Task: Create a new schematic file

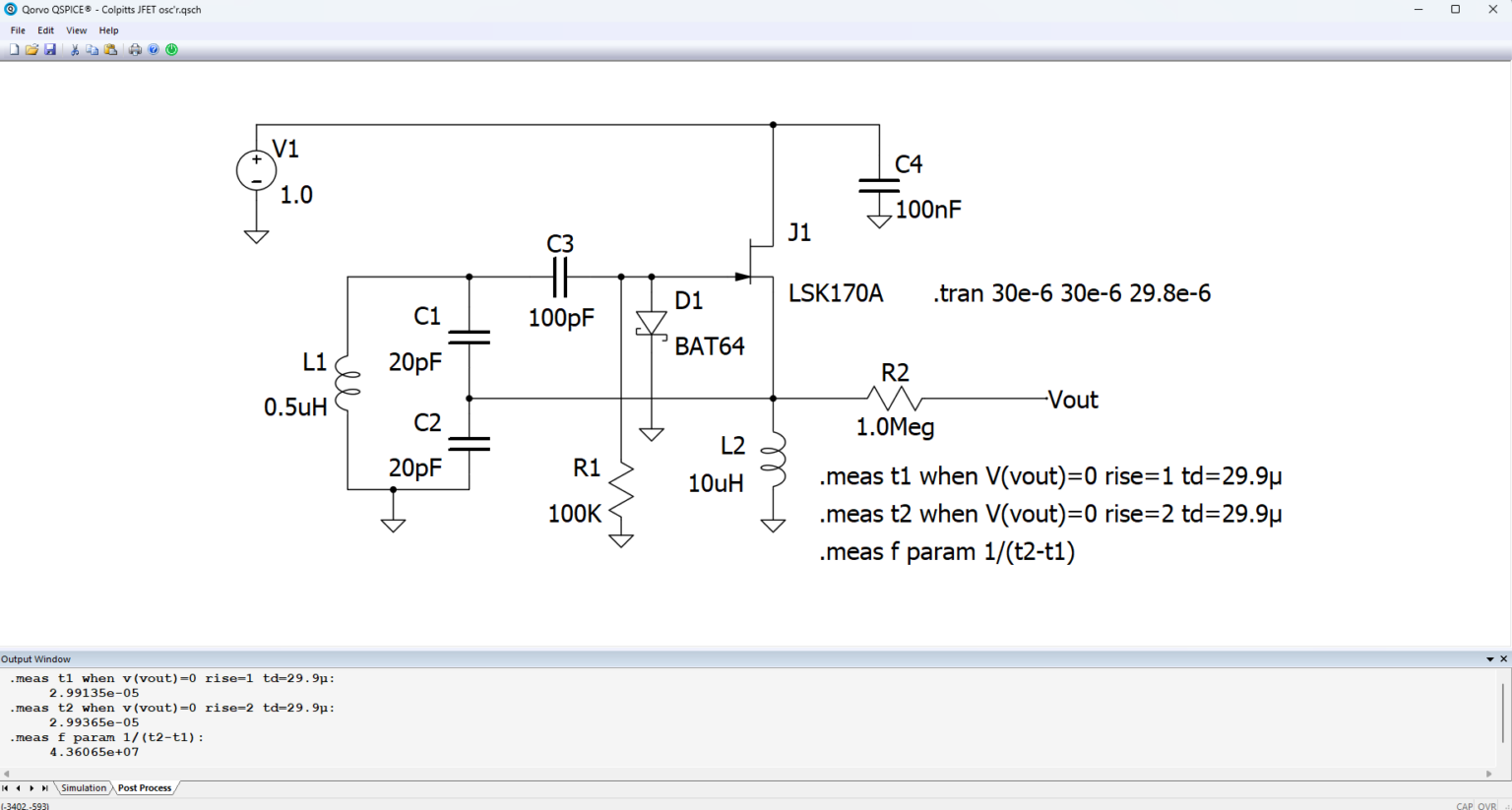Action: [14, 49]
